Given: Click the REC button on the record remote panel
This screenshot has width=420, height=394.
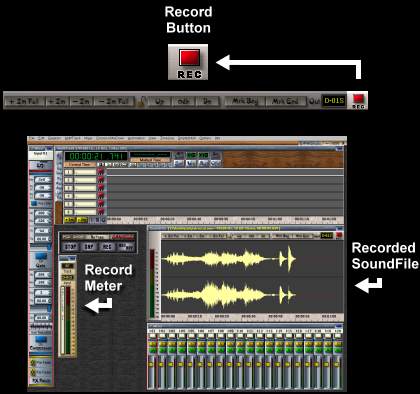Looking at the screenshot, I should coord(107,247).
